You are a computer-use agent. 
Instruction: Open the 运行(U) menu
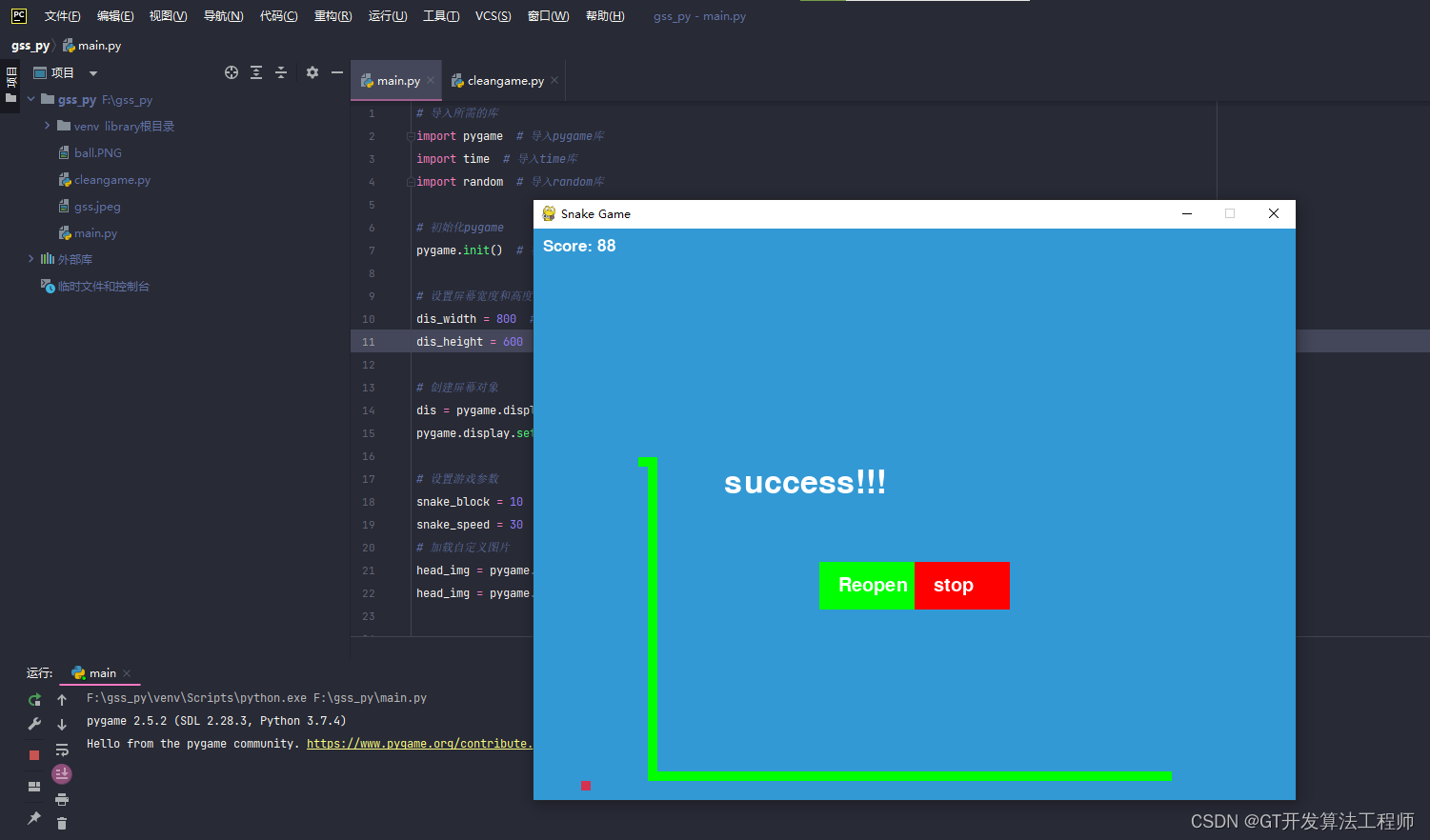click(387, 15)
